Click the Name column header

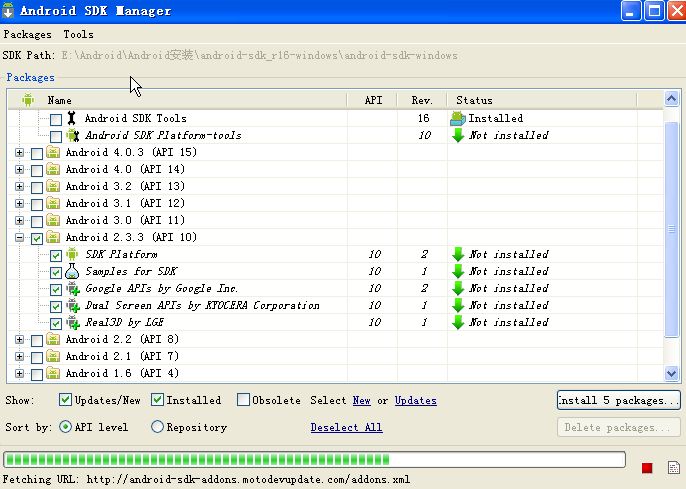(177, 100)
